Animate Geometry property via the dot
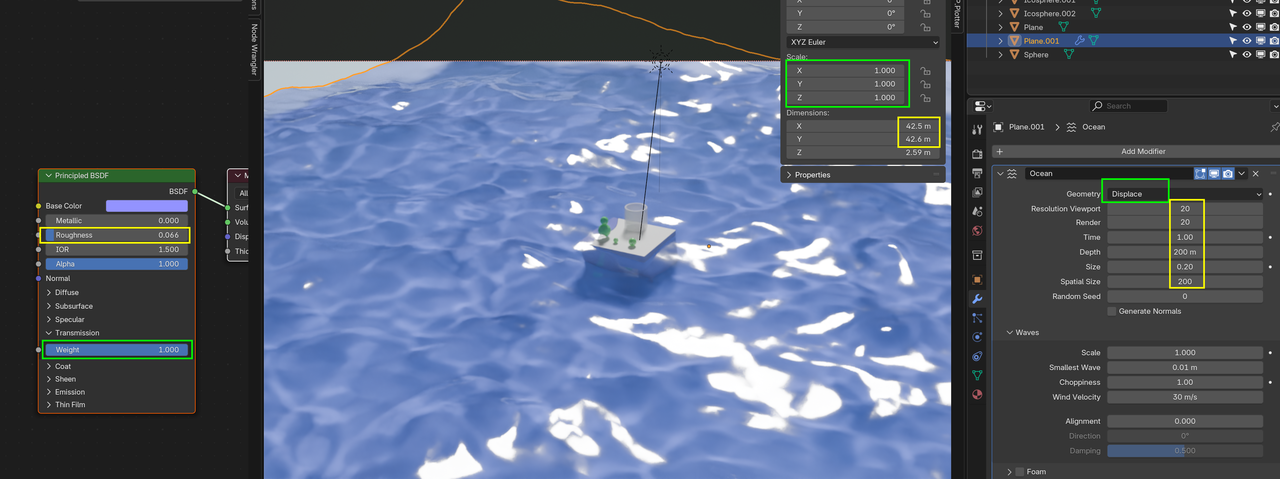This screenshot has height=479, width=1280. (1270, 194)
